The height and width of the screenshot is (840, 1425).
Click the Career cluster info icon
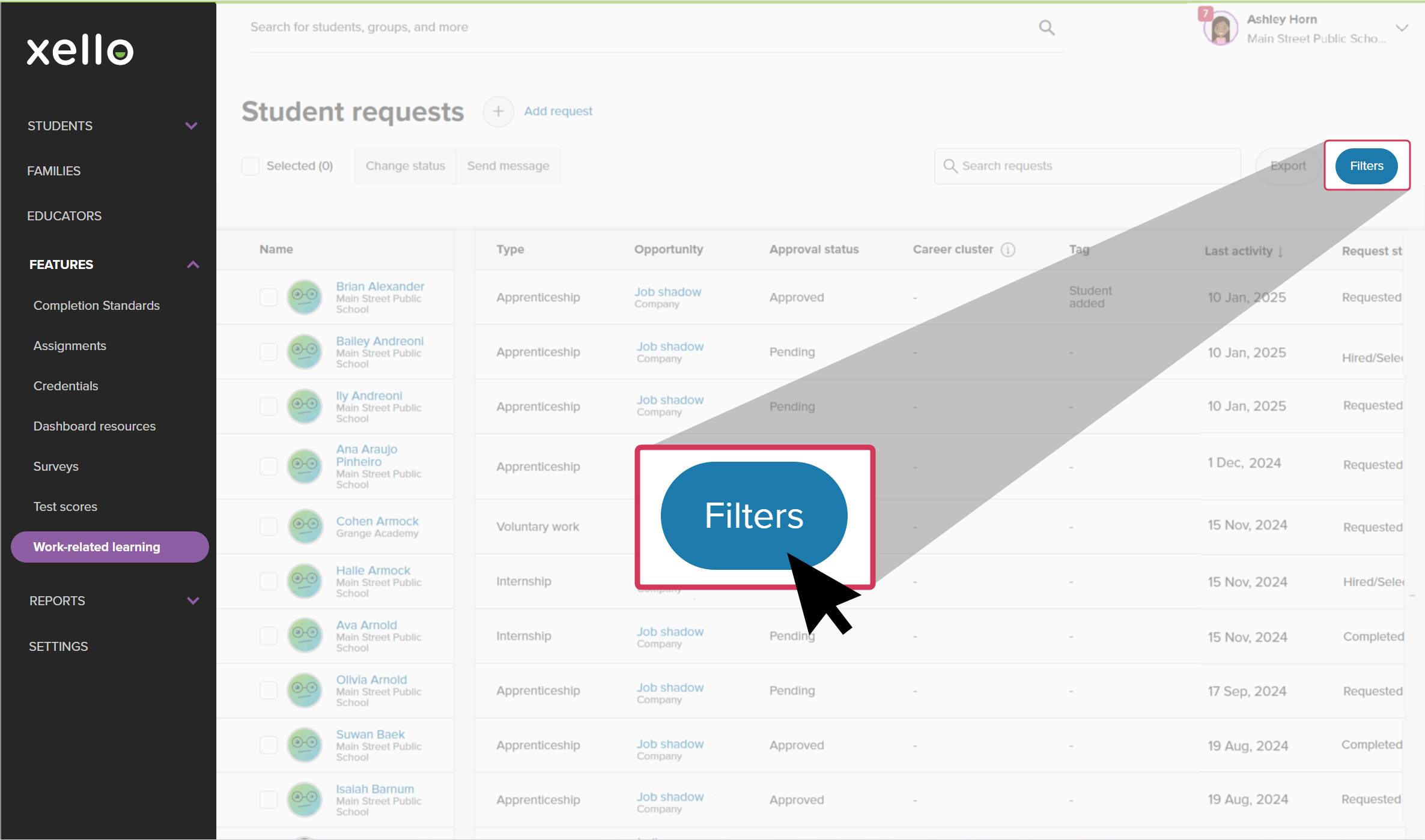click(x=1008, y=250)
